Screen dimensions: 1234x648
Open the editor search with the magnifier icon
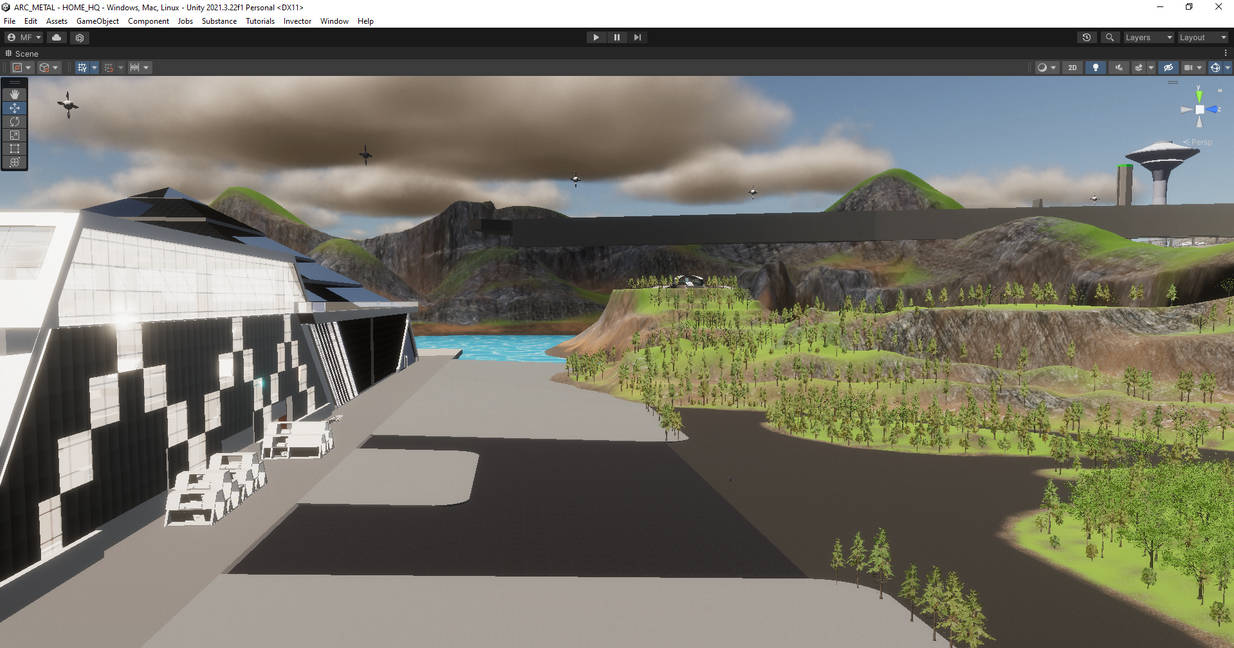coord(1108,37)
